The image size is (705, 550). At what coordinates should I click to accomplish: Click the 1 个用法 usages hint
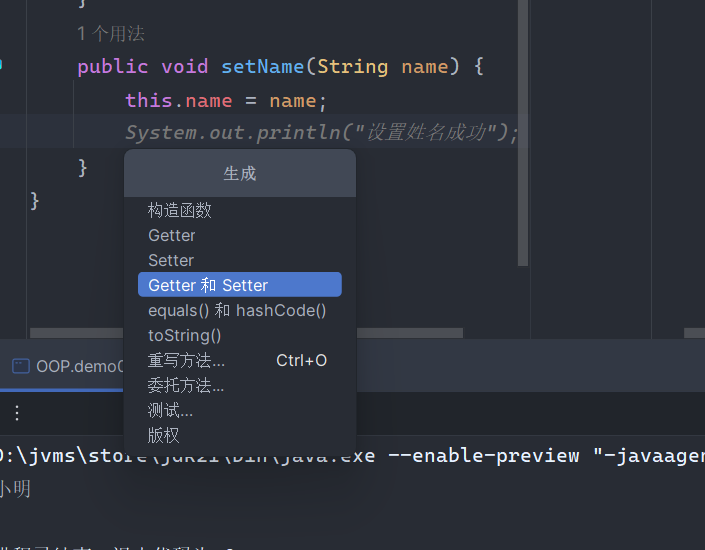(111, 34)
